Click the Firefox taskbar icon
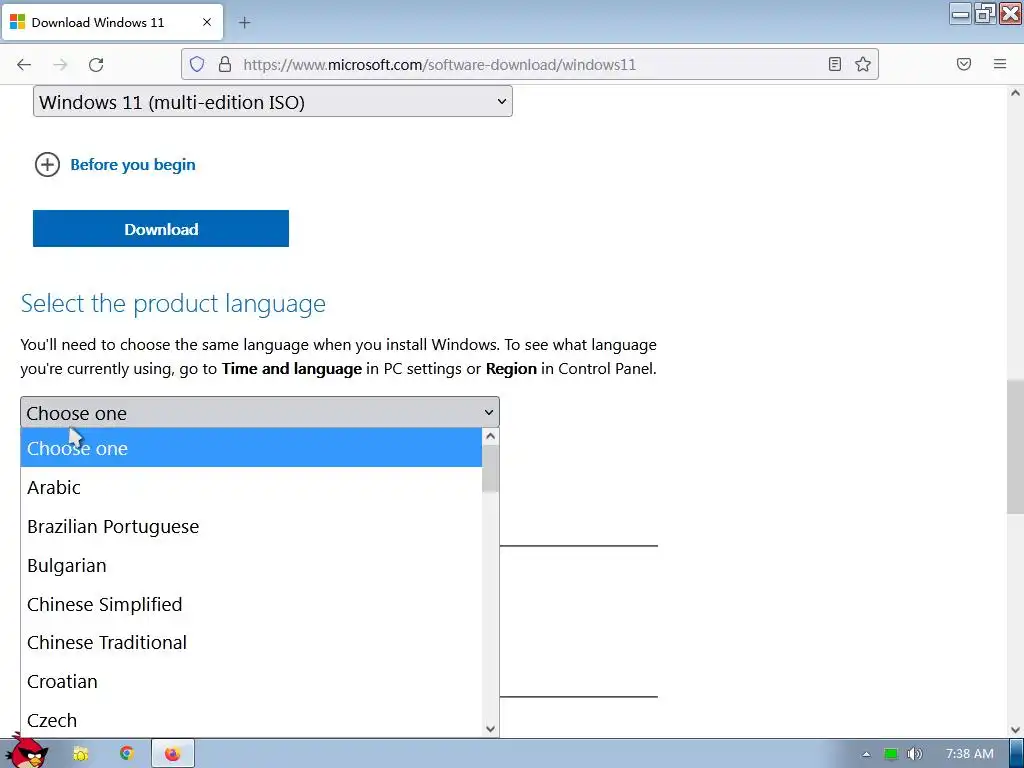The image size is (1024, 768). pyautogui.click(x=172, y=754)
